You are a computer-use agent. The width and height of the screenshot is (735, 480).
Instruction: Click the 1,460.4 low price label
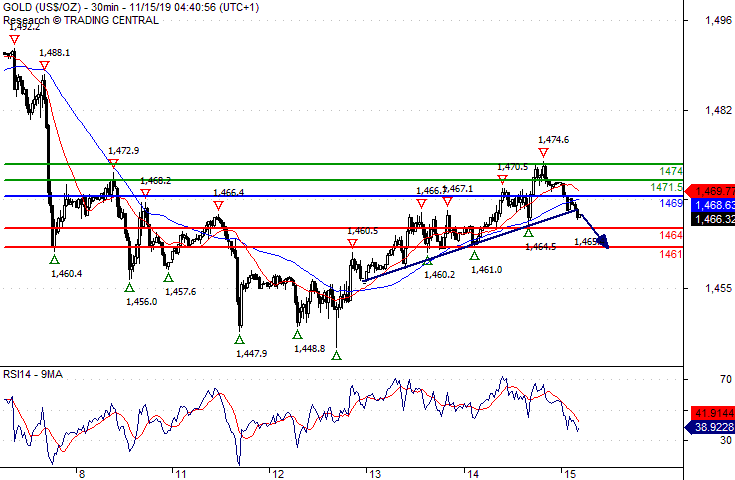pyautogui.click(x=67, y=273)
